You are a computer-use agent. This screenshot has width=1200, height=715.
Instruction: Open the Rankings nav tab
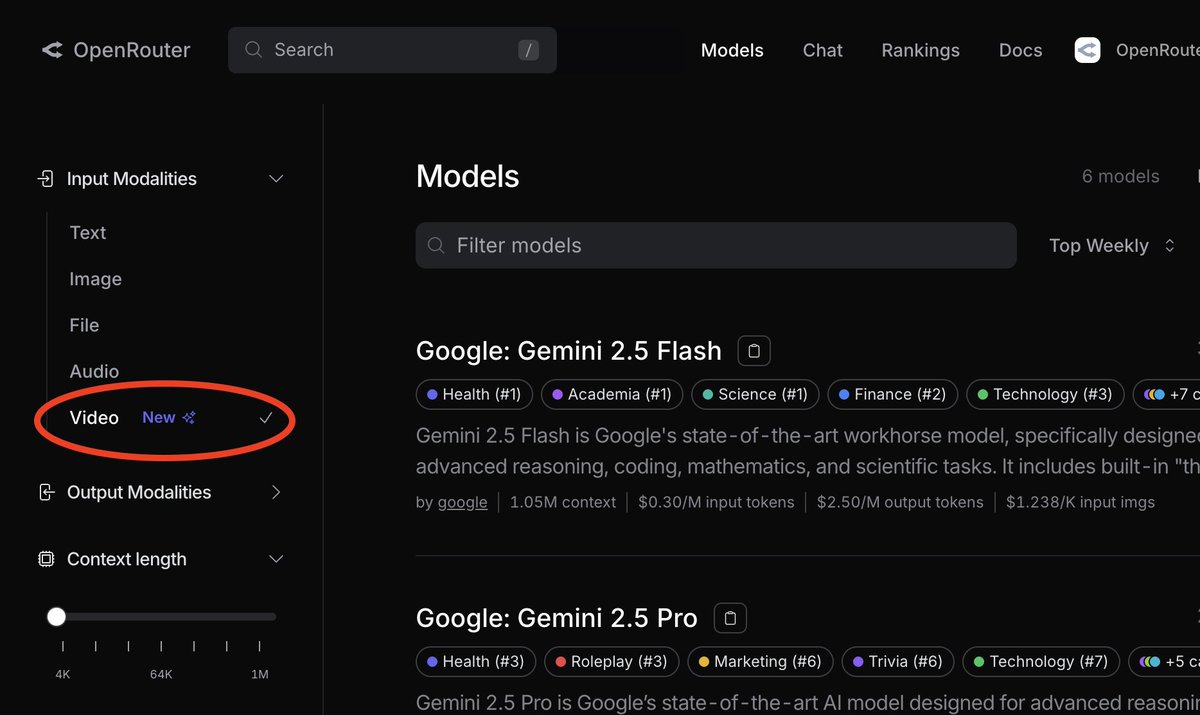(x=920, y=50)
